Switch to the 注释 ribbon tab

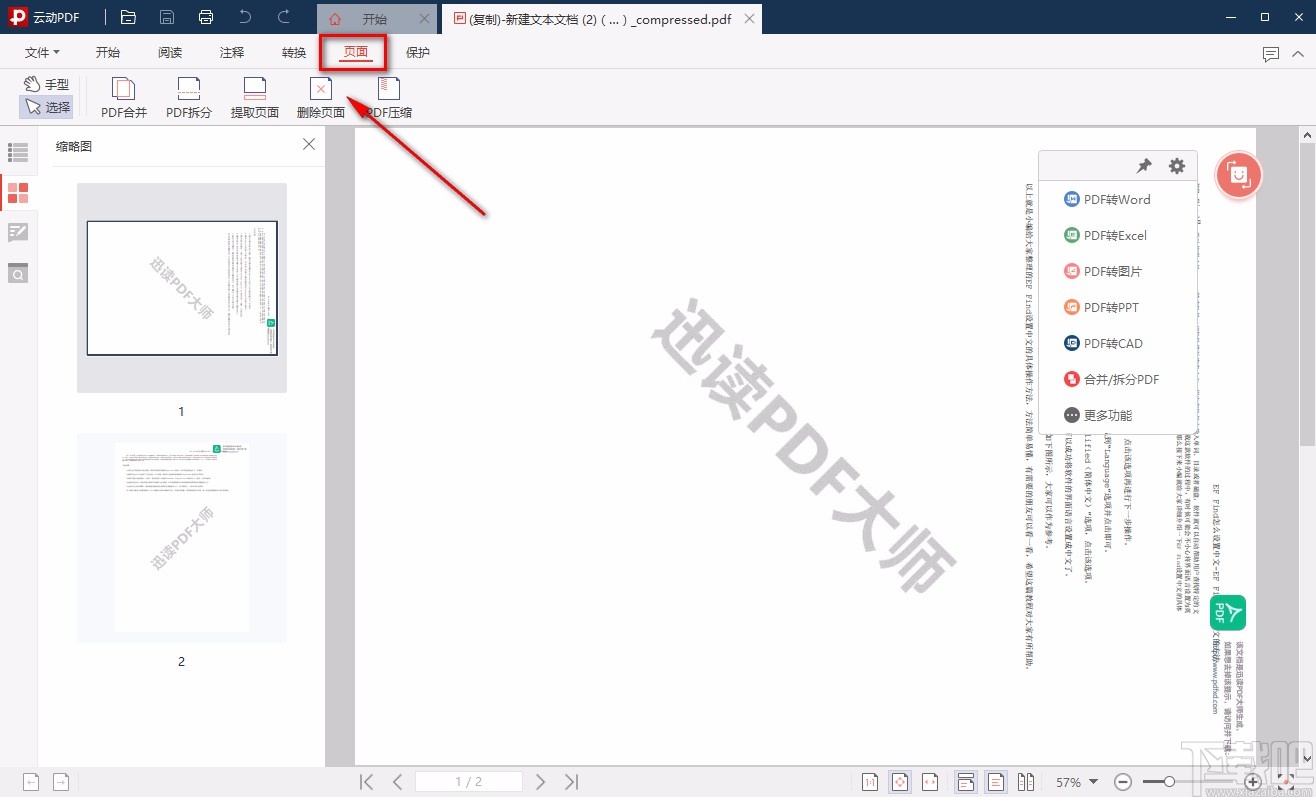click(232, 53)
